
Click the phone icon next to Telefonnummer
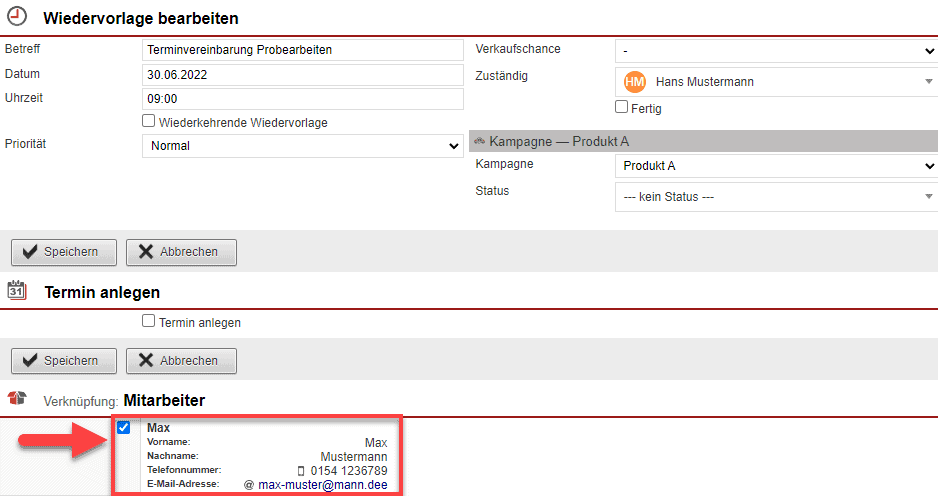tap(301, 470)
